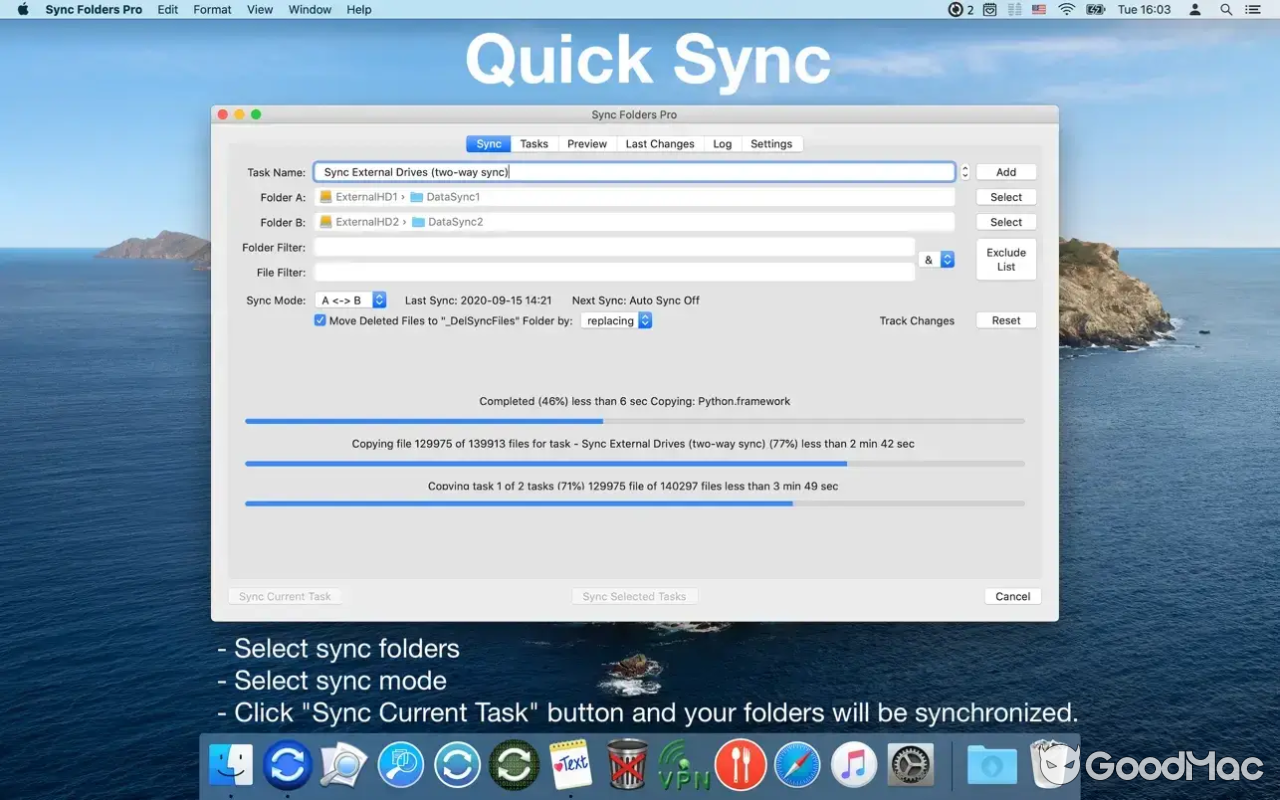Viewport: 1280px width, 800px height.
Task: Click the yellow folder icon beside ExternalHD1
Action: (325, 197)
